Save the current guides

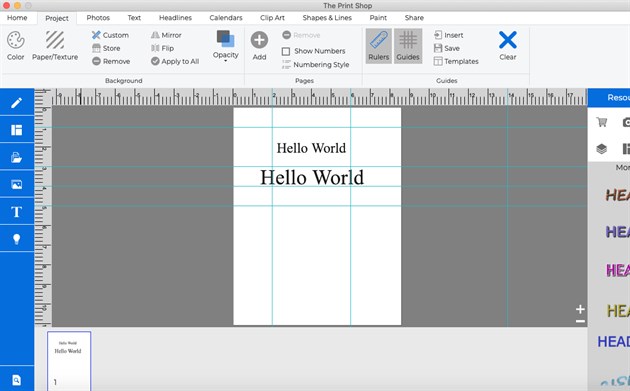pos(446,48)
